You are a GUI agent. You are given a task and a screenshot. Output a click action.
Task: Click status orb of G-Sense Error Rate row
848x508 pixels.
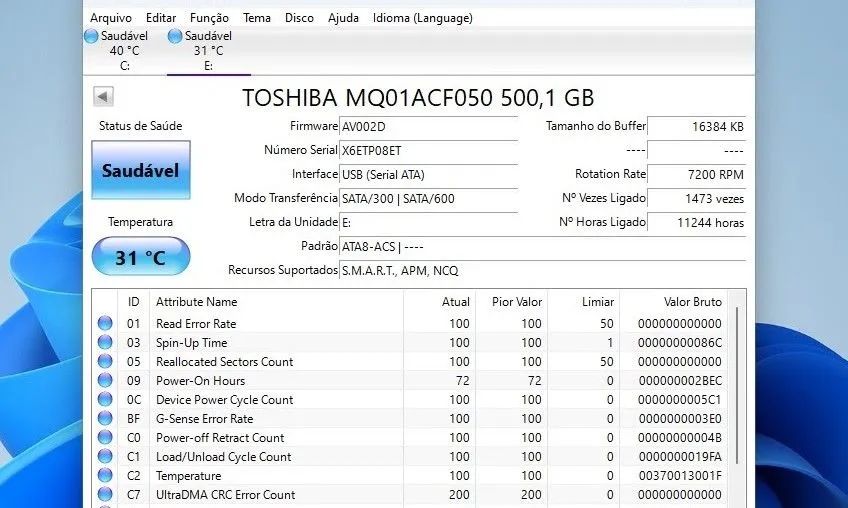[x=105, y=418]
